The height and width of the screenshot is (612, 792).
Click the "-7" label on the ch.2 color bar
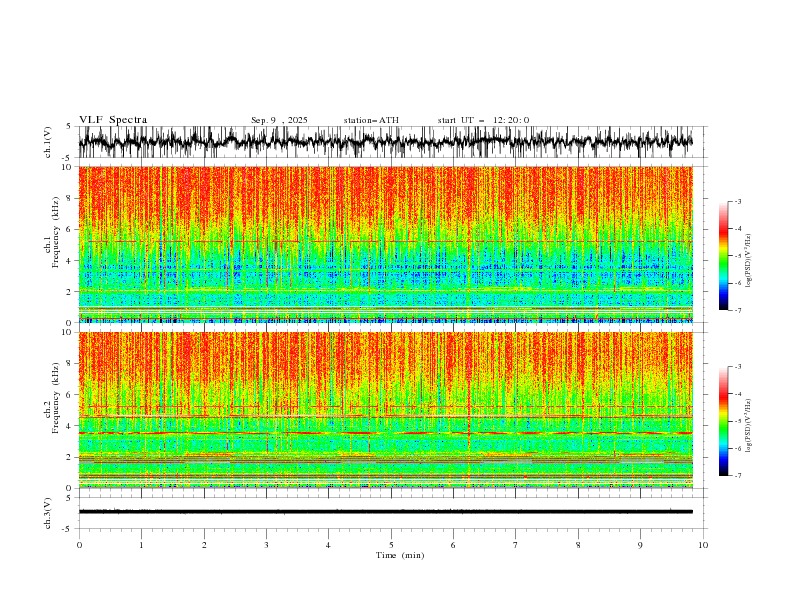(738, 475)
